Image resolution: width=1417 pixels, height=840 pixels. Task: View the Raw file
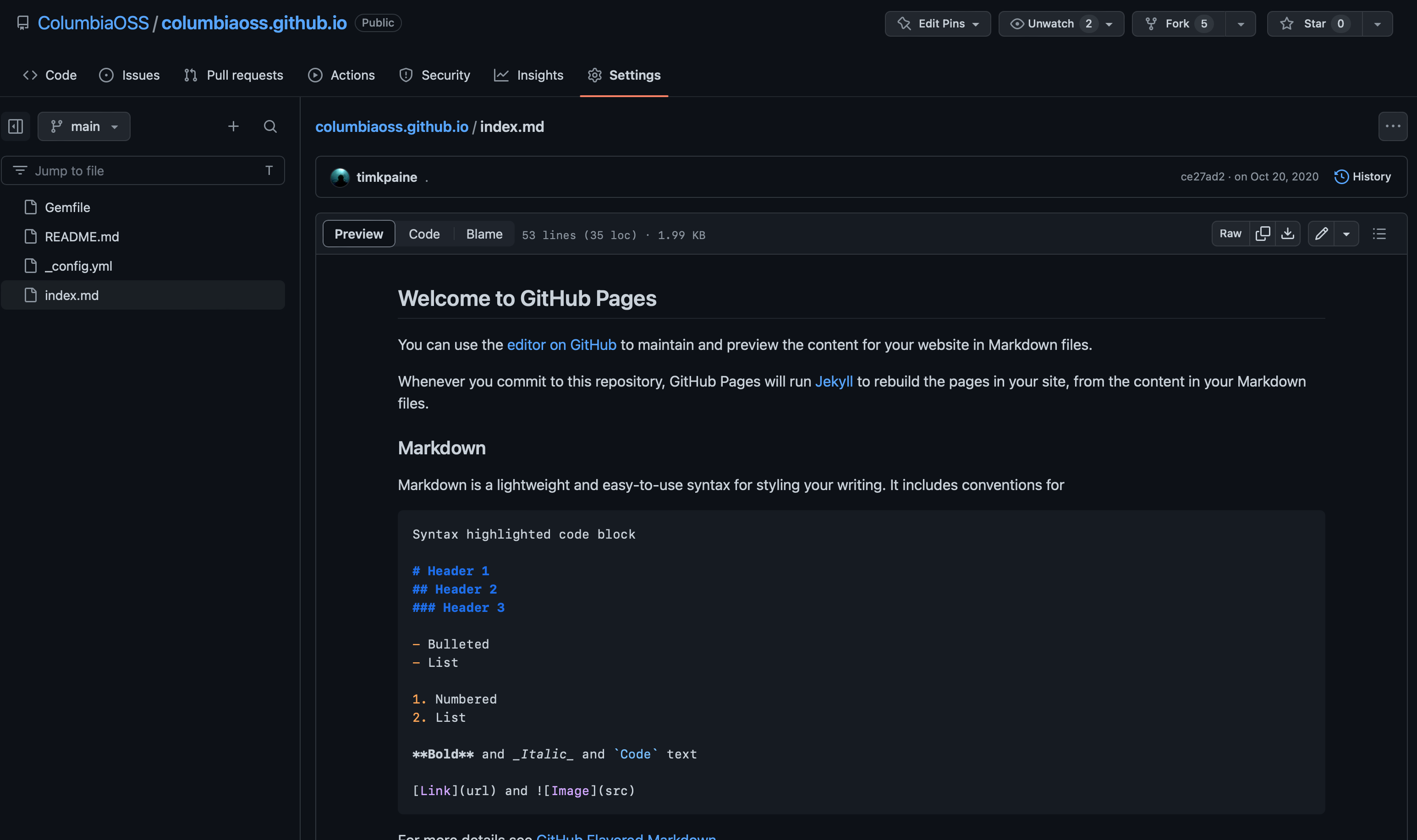tap(1230, 234)
